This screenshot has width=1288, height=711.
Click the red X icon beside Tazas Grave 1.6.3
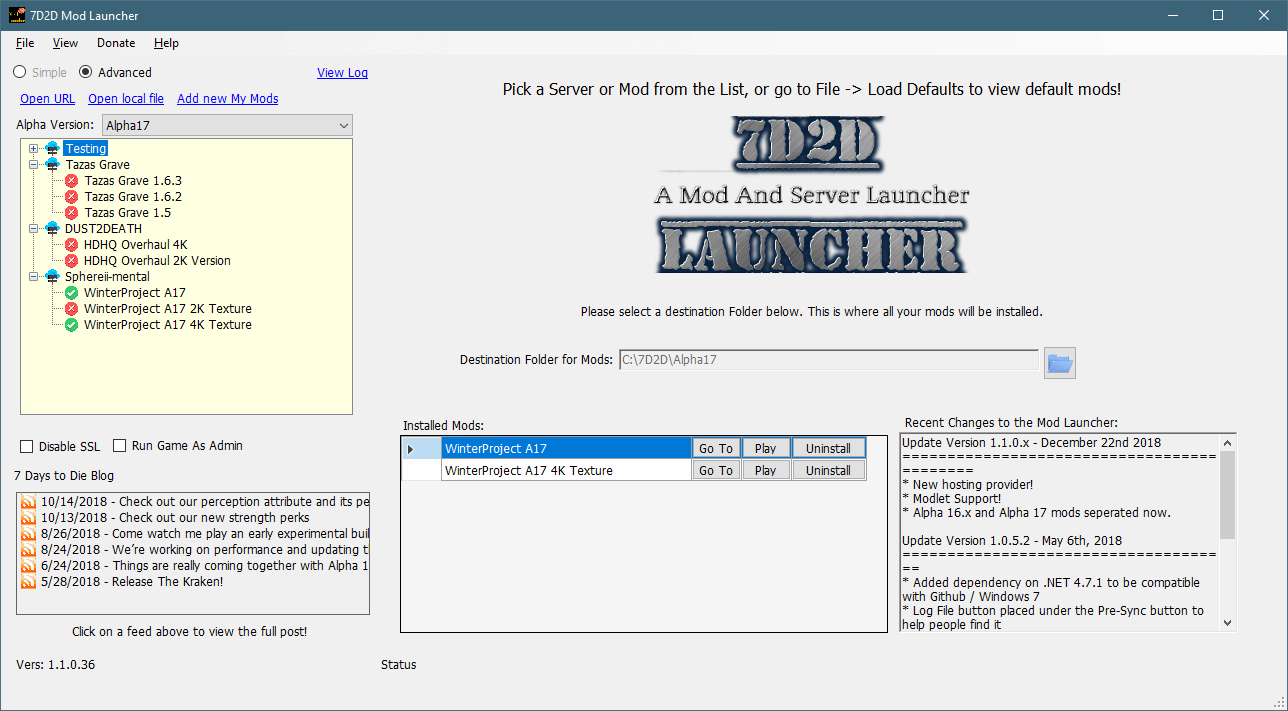[x=72, y=181]
